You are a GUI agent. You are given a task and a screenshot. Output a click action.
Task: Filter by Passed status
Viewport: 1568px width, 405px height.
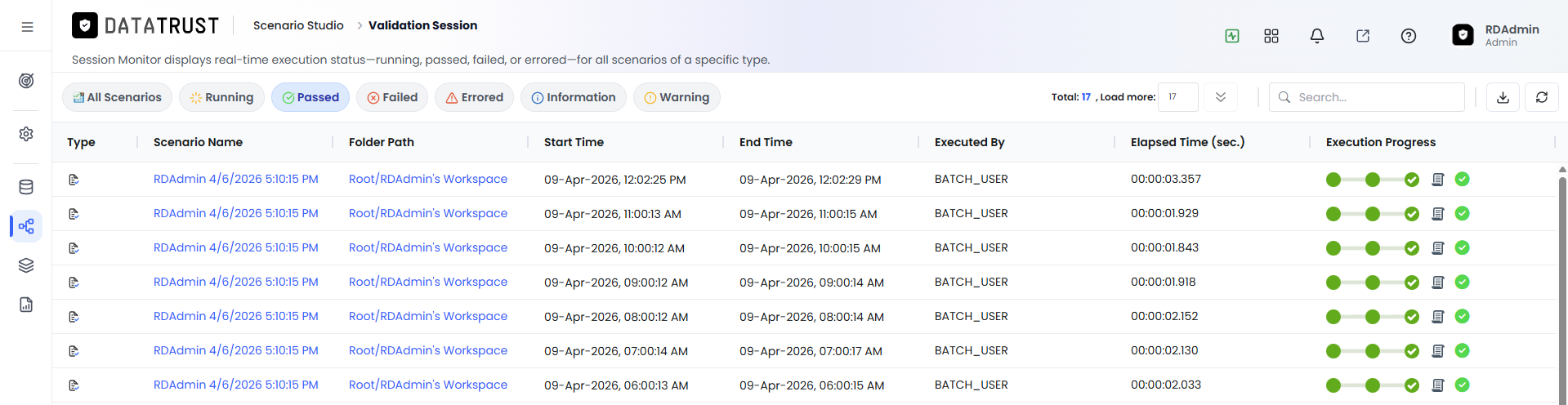pyautogui.click(x=310, y=97)
